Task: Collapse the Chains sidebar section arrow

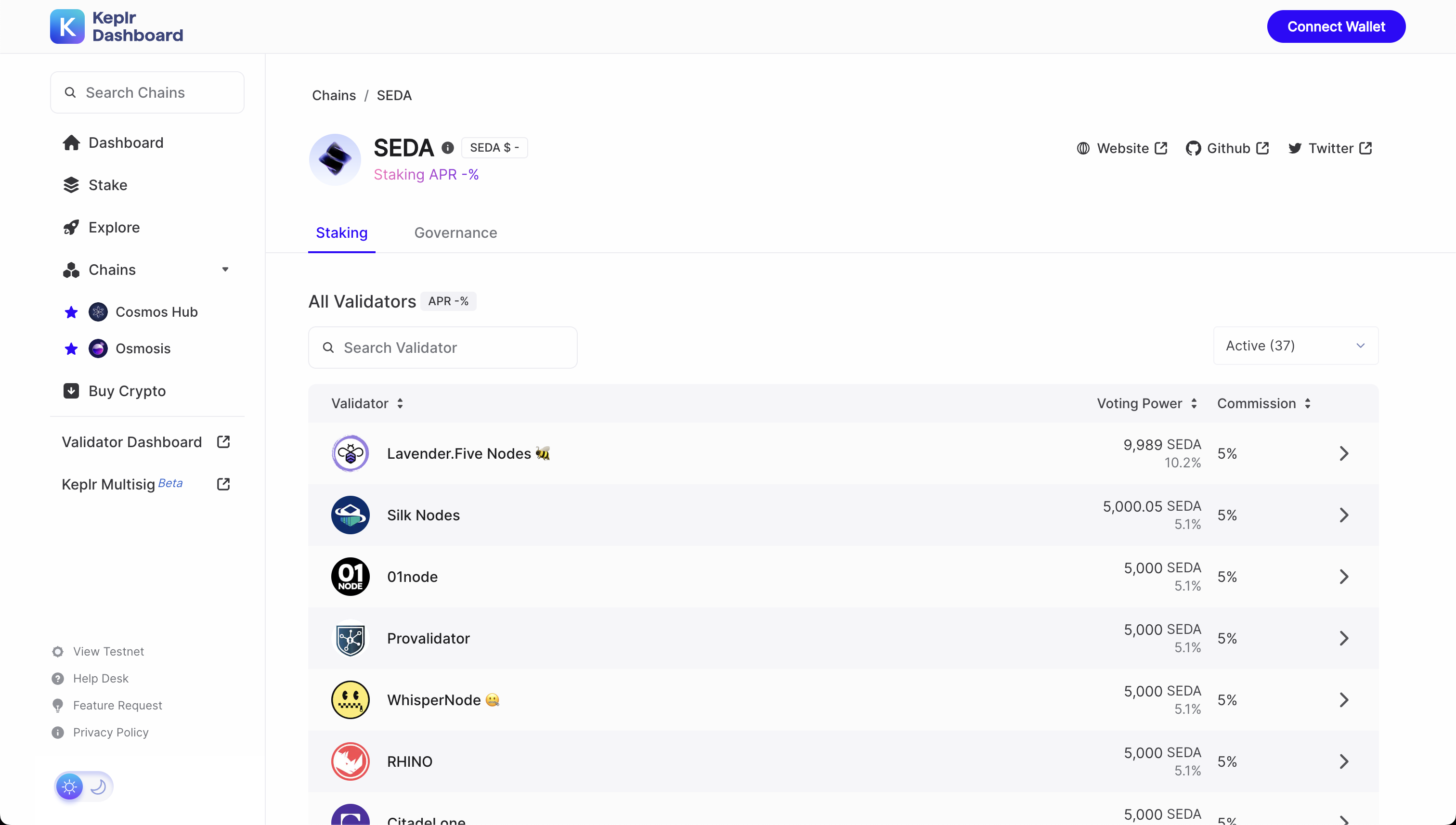Action: click(x=225, y=270)
